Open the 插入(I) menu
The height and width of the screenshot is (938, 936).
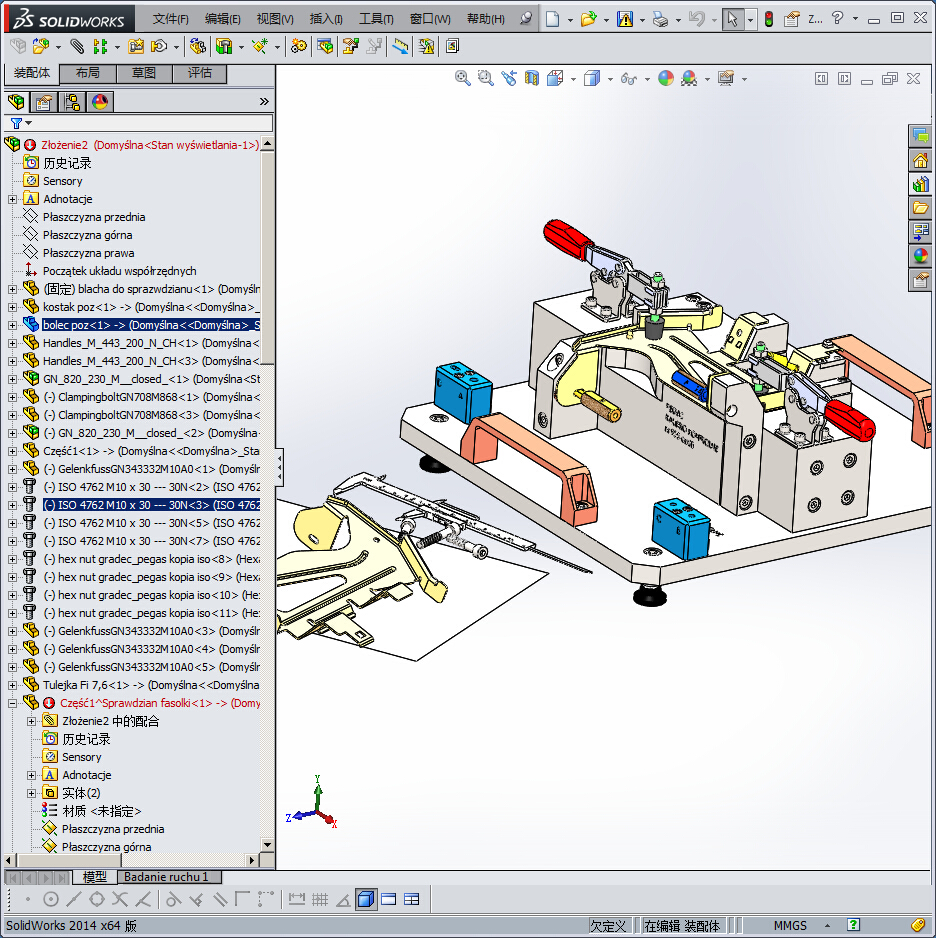[326, 19]
